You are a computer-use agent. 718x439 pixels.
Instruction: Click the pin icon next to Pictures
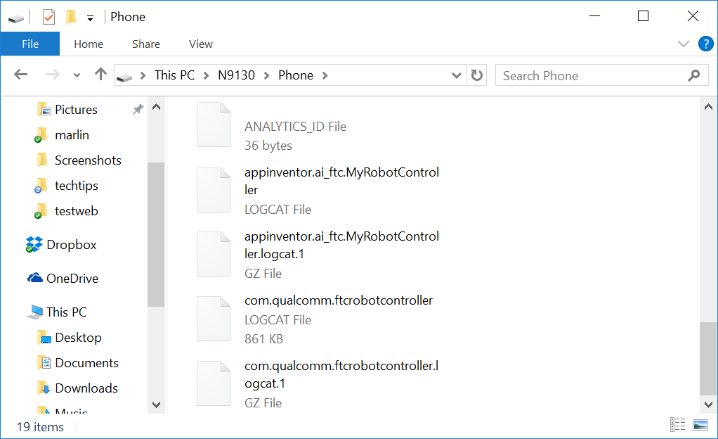click(x=138, y=109)
